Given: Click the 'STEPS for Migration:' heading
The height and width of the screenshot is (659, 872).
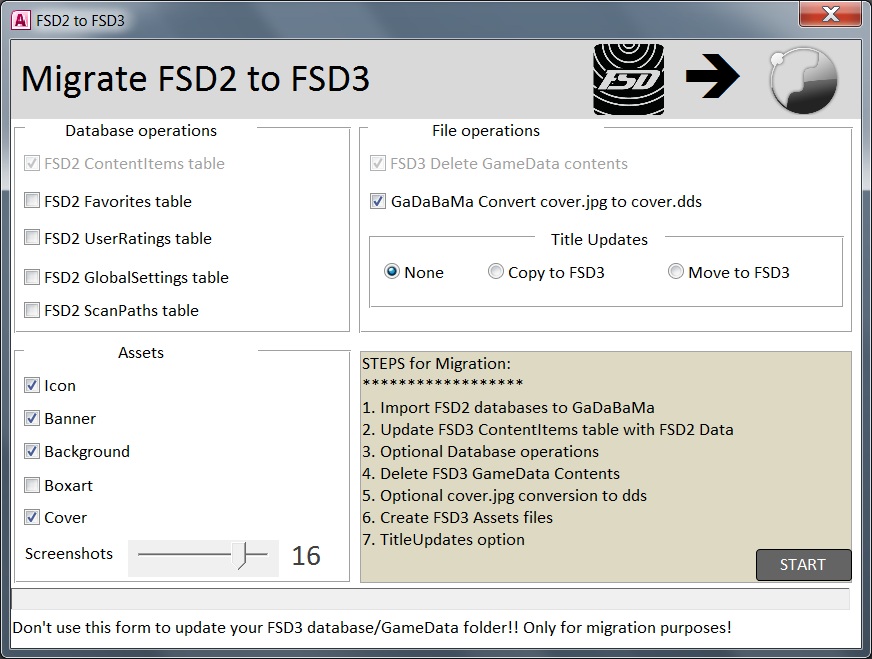Looking at the screenshot, I should click(436, 364).
